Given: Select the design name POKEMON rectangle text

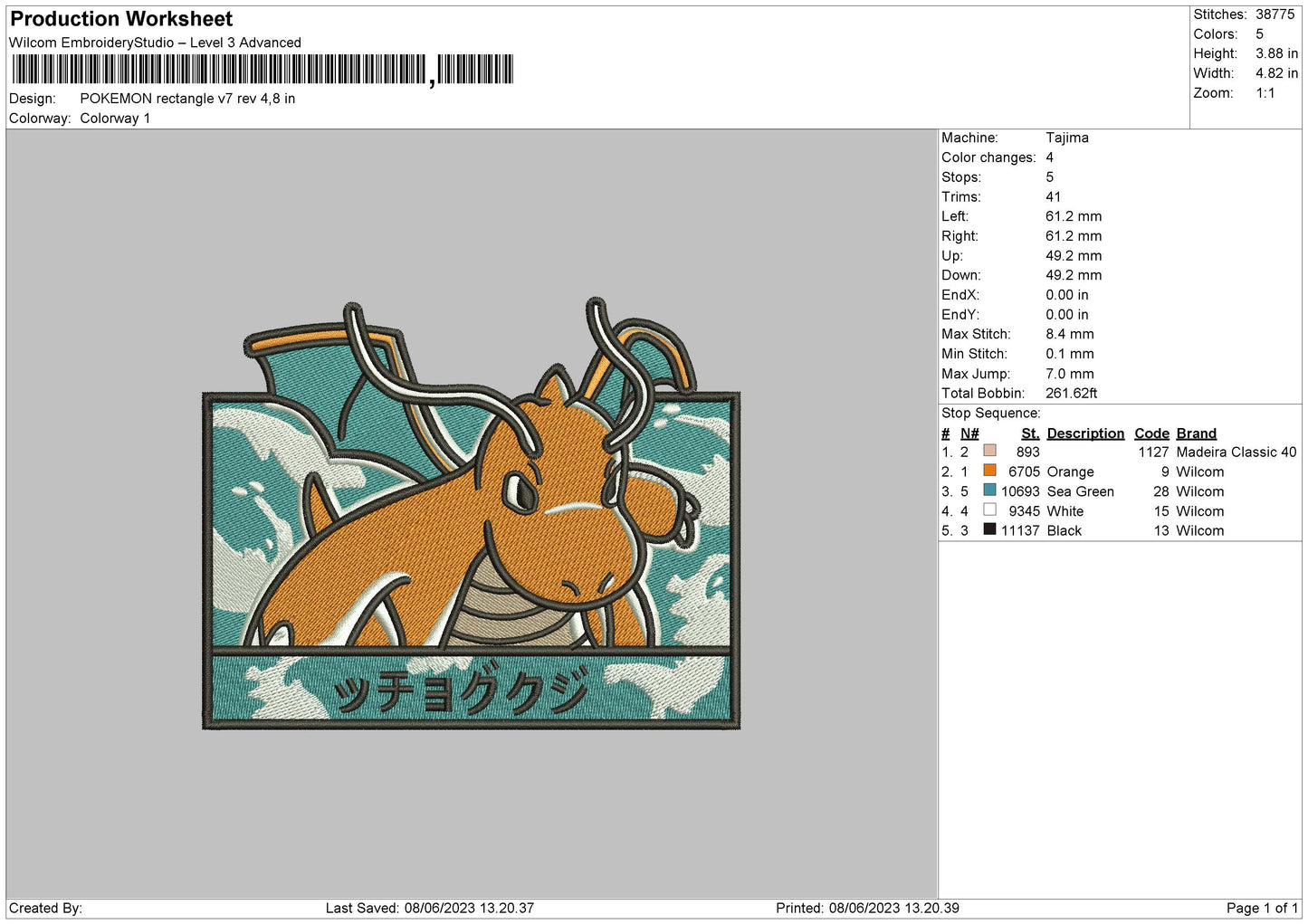Looking at the screenshot, I should coord(187,99).
